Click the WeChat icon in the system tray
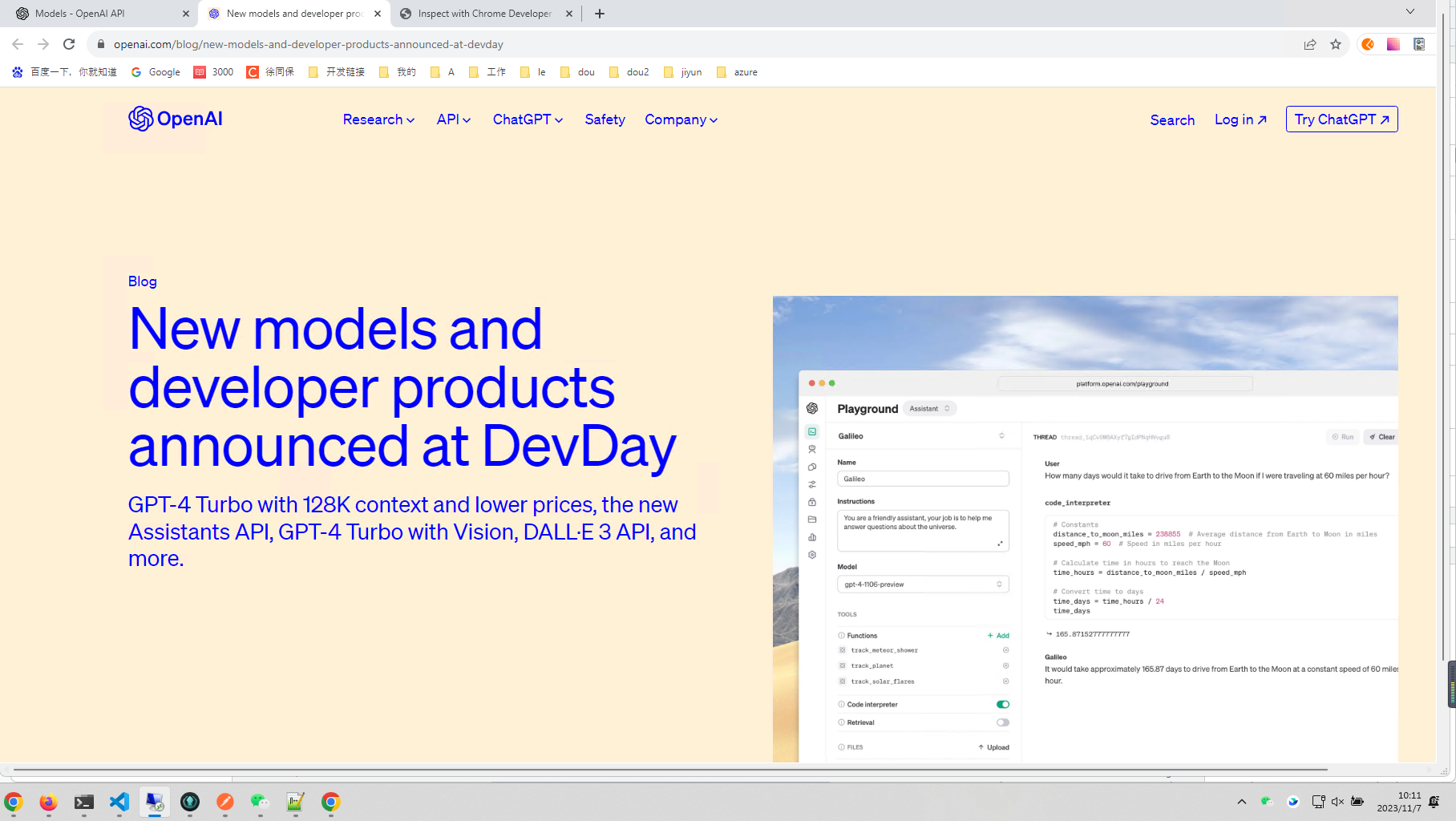The width and height of the screenshot is (1456, 821). [1267, 802]
